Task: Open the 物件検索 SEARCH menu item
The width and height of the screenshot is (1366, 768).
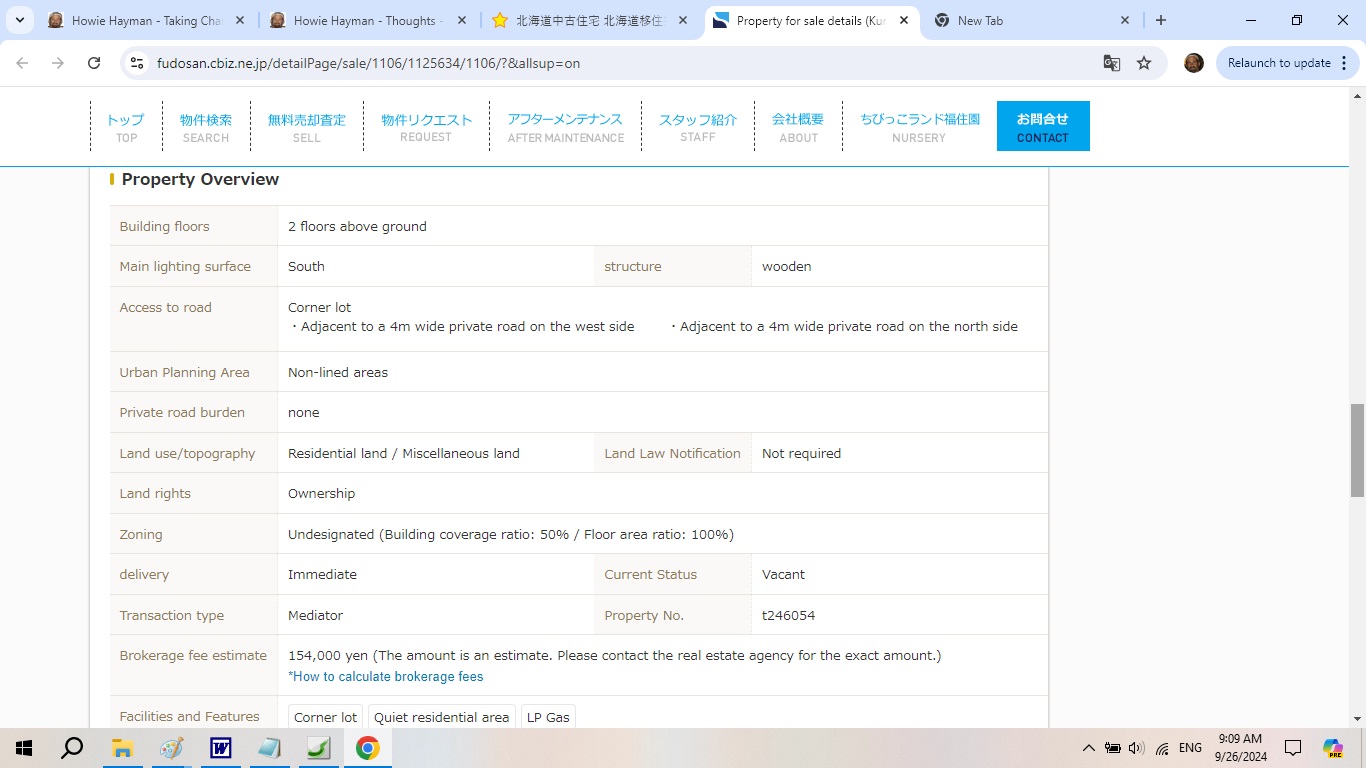Action: (206, 127)
